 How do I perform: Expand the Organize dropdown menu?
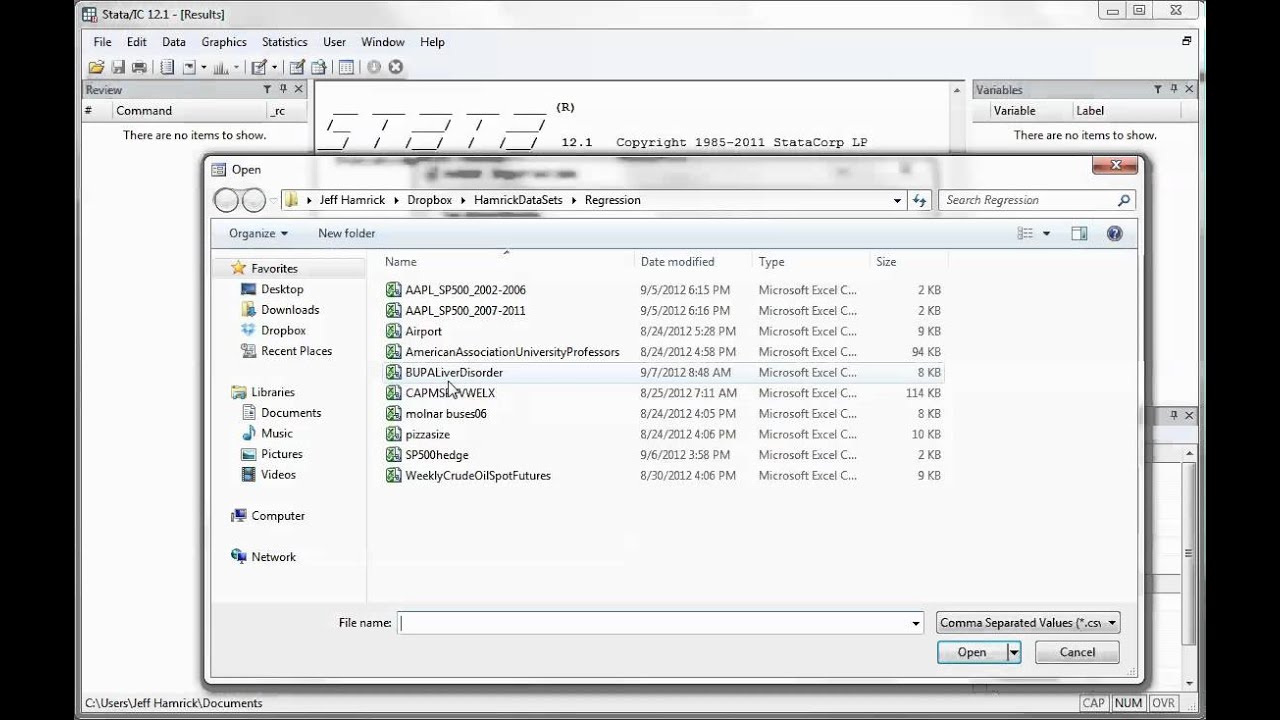(x=258, y=233)
